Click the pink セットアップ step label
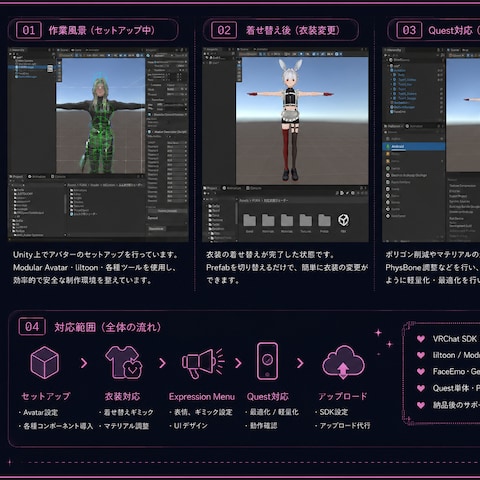480x480 pixels. click(46, 396)
